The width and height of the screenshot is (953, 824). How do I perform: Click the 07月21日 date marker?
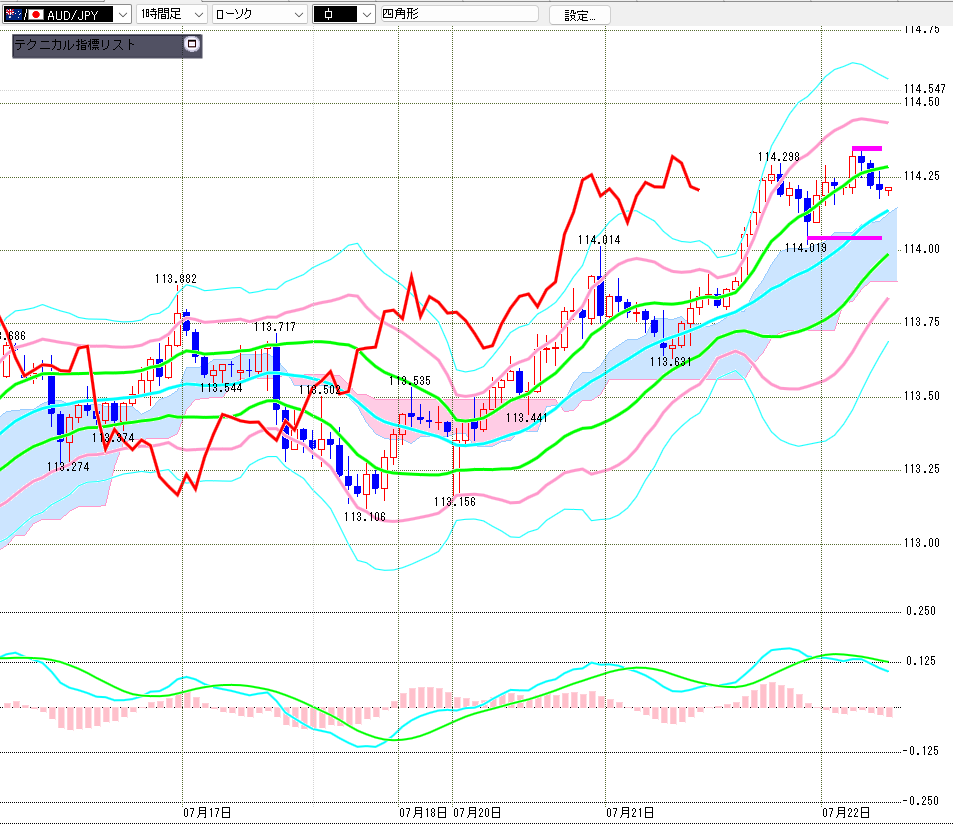click(630, 812)
